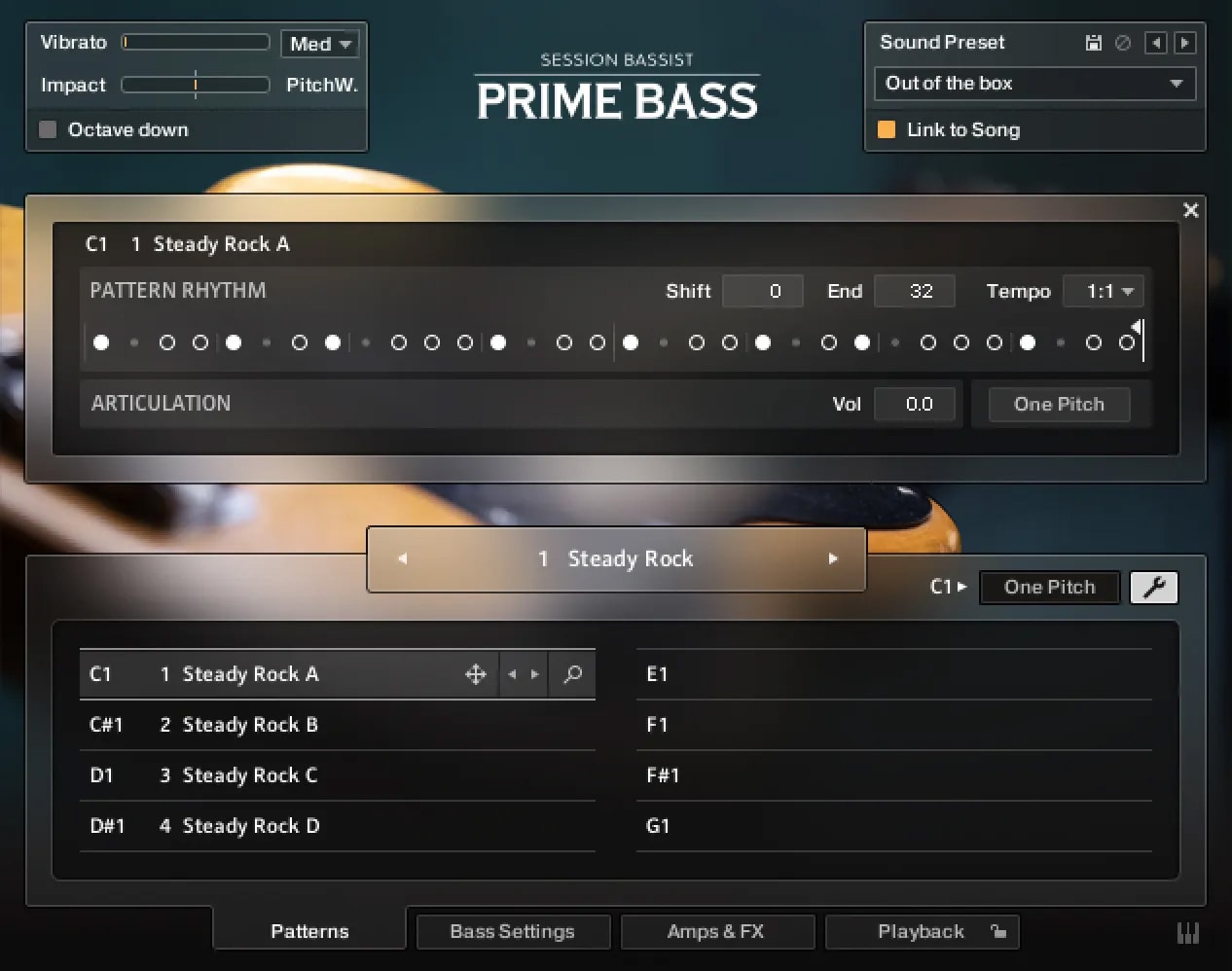
Task: Go to previous Sound Preset arrow
Action: pyautogui.click(x=1155, y=43)
